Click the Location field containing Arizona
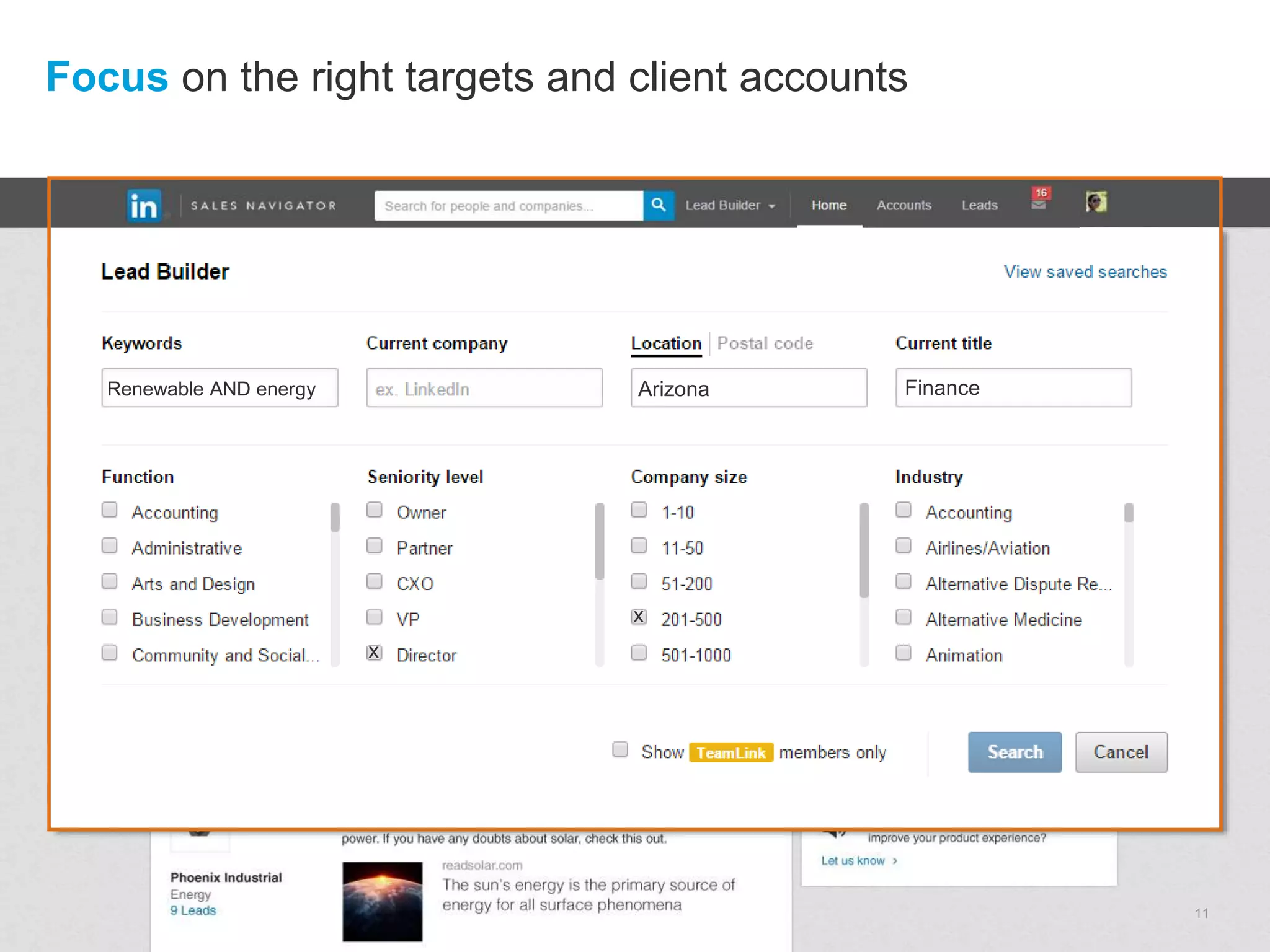Image resolution: width=1270 pixels, height=952 pixels. point(749,388)
